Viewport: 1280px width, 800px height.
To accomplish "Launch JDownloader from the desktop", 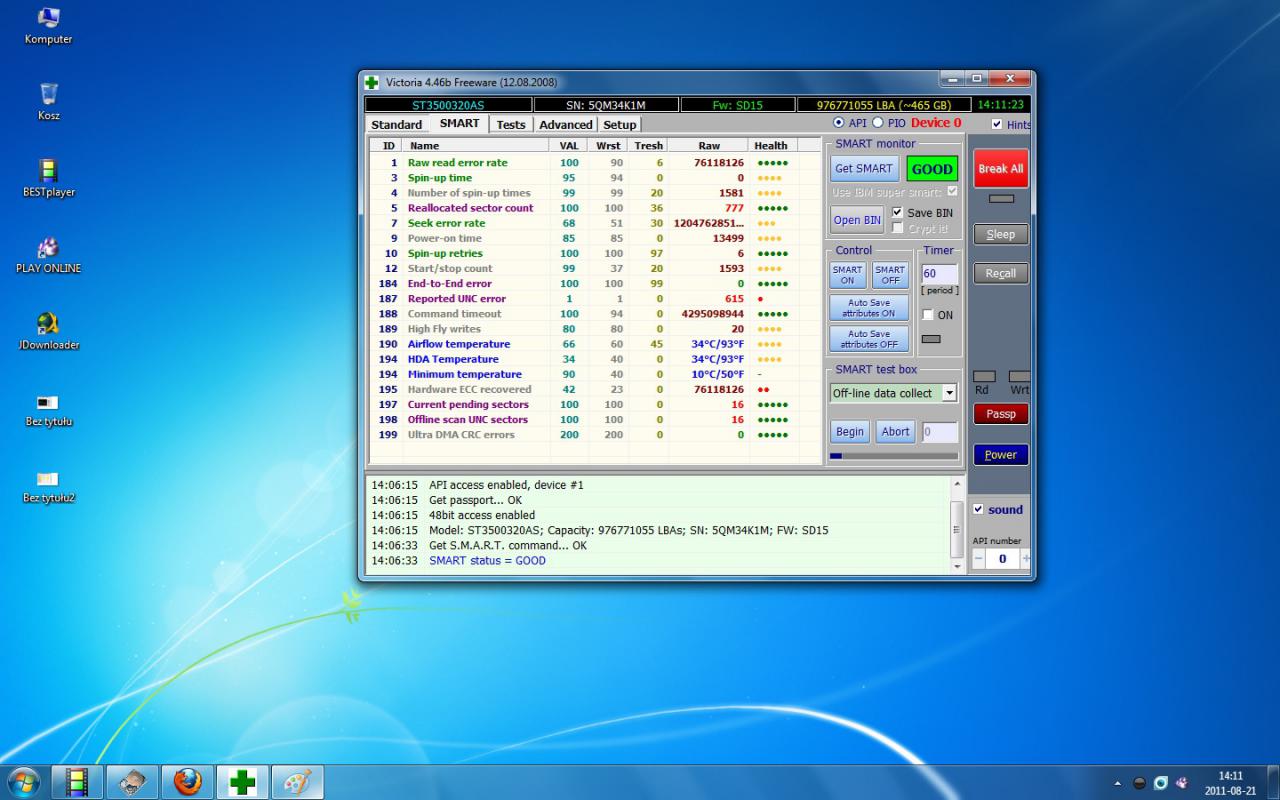I will (x=48, y=331).
